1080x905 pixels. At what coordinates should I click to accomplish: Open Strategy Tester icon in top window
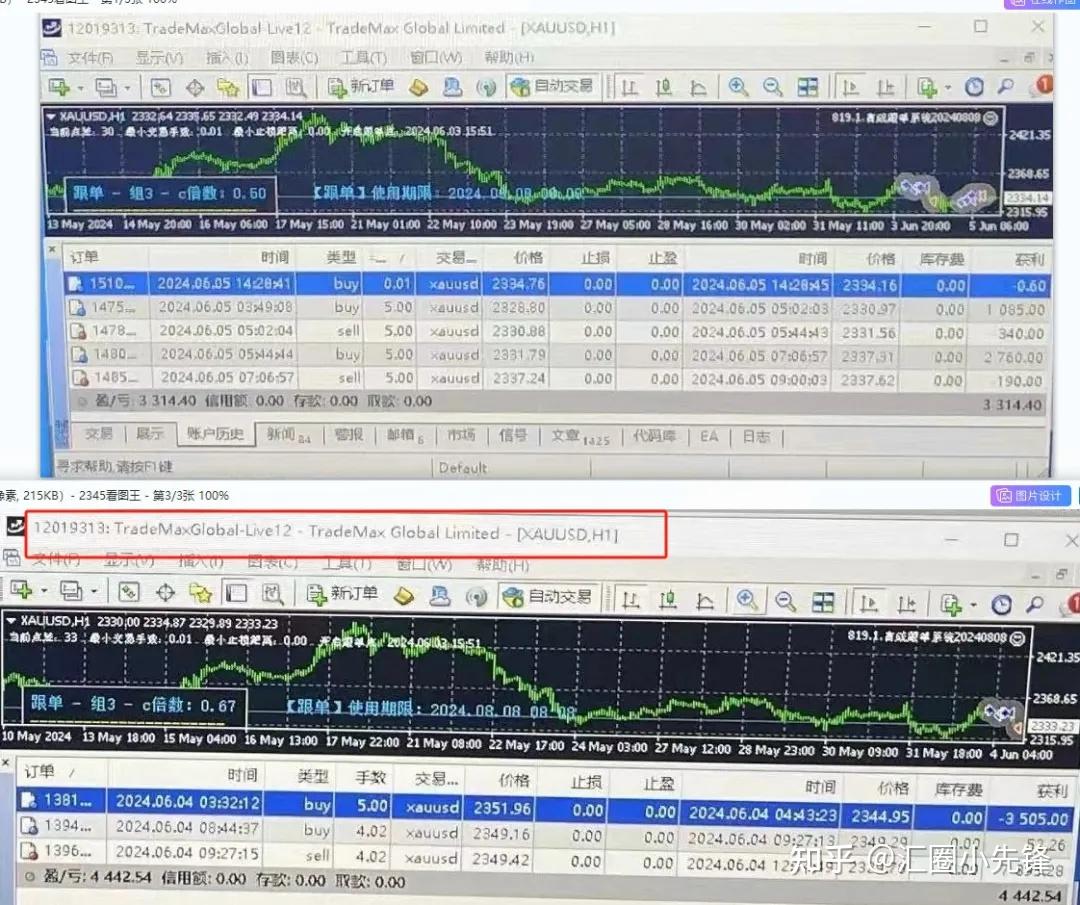(x=295, y=87)
